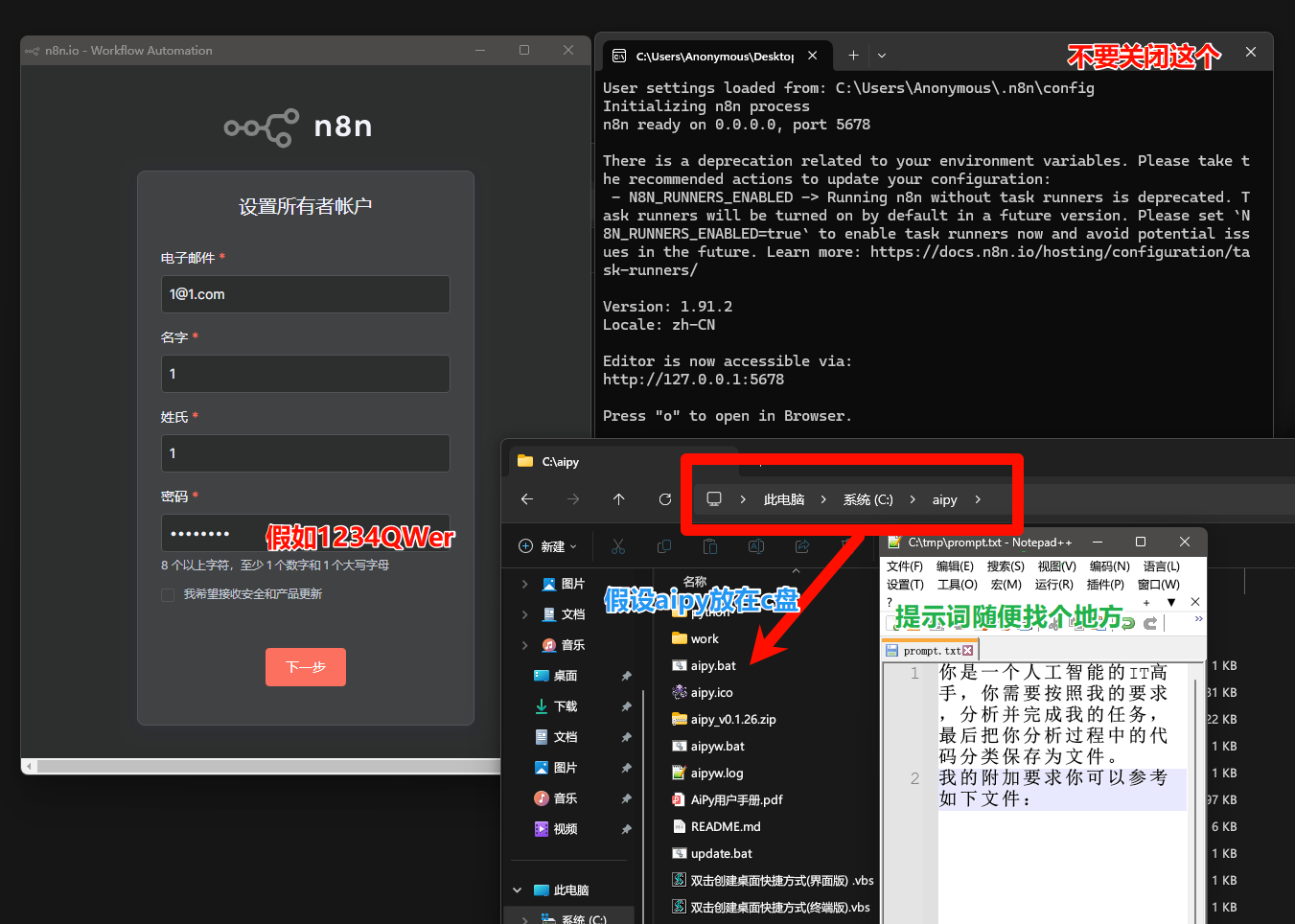The image size is (1295, 924).
Task: Check the 我希望接收安全和产品更新 checkbox
Action: coord(168,594)
